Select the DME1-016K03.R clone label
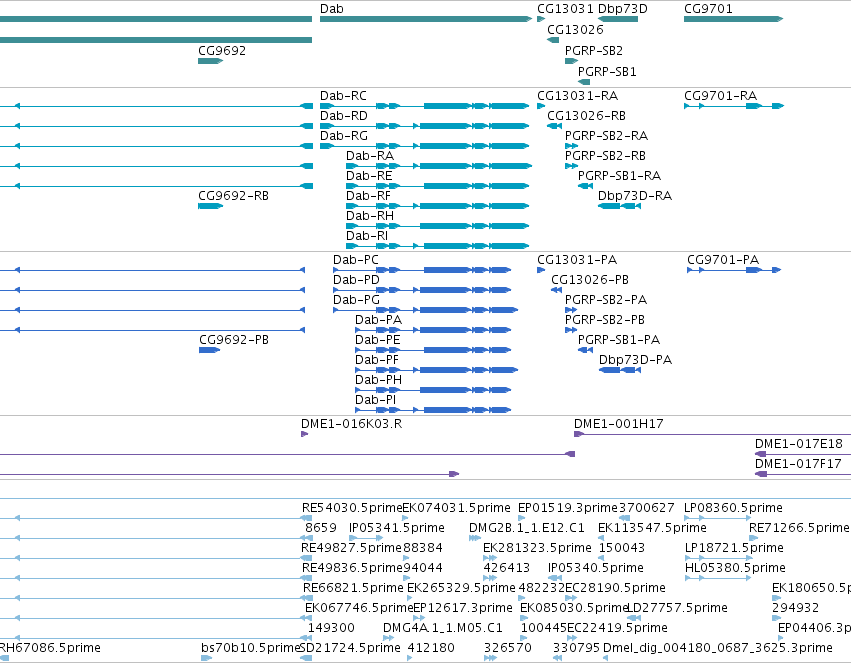 coord(352,424)
